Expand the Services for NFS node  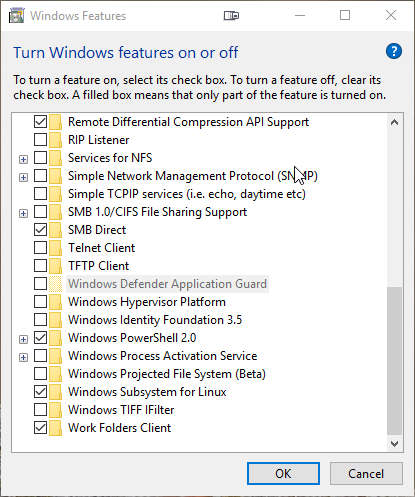coord(23,160)
